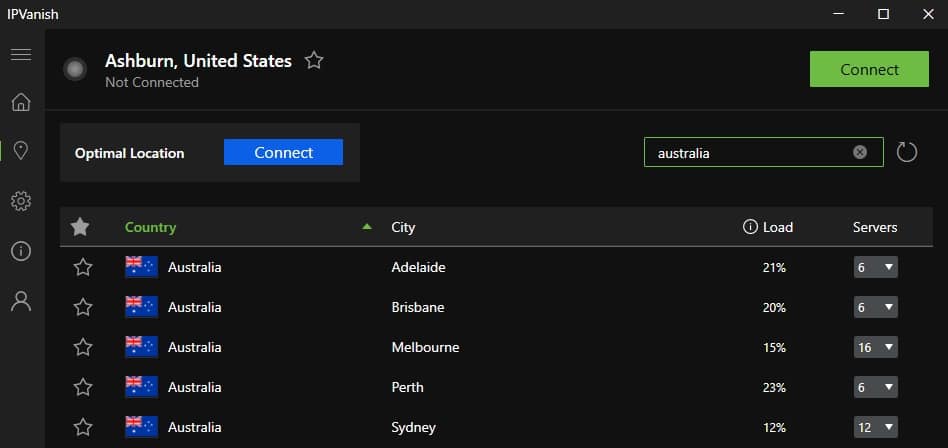Click the Not Connected status text
Image resolution: width=948 pixels, height=448 pixels.
(152, 82)
